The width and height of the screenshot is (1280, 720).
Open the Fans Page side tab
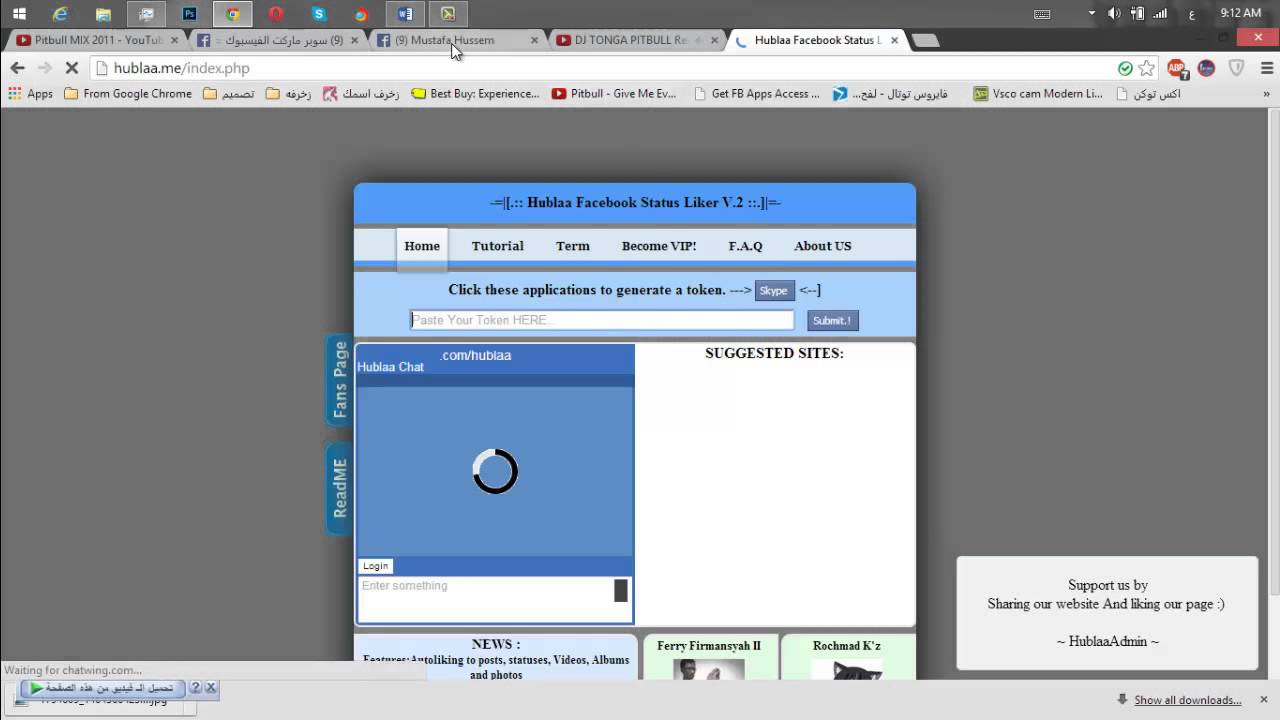click(340, 380)
